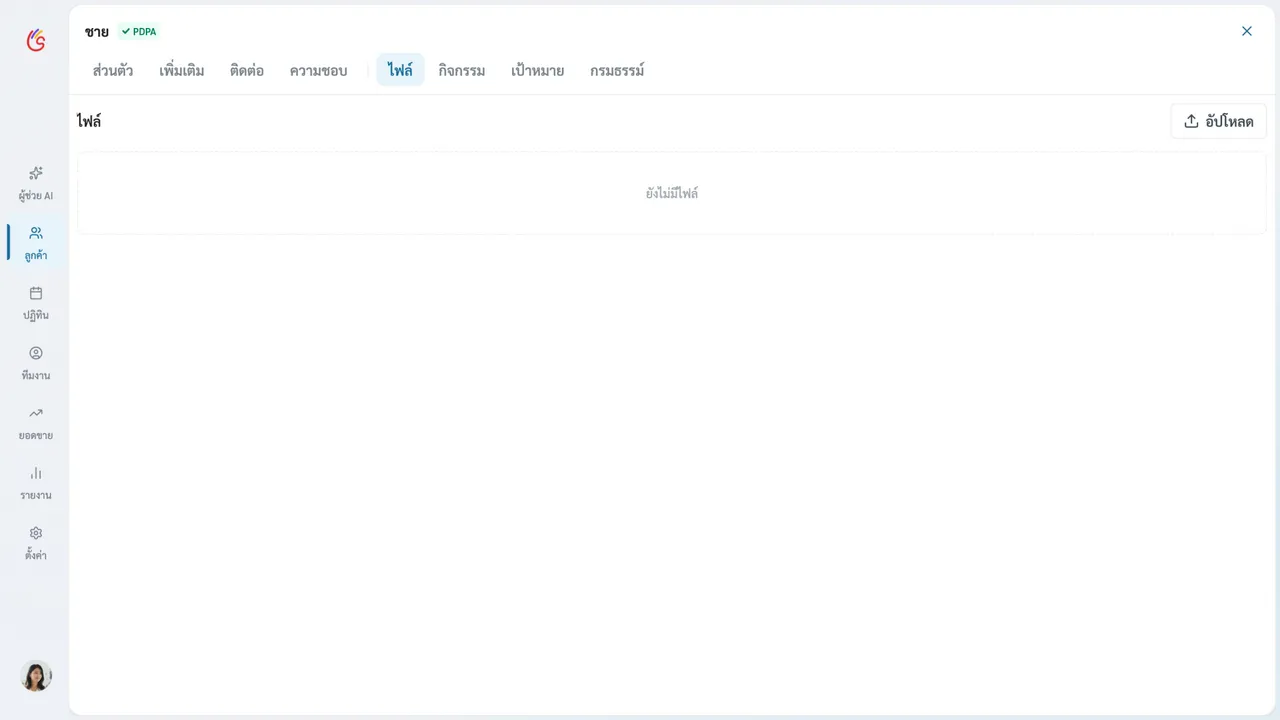Open ยอดขาย sales trend icon
The width and height of the screenshot is (1280, 720).
pos(36,413)
